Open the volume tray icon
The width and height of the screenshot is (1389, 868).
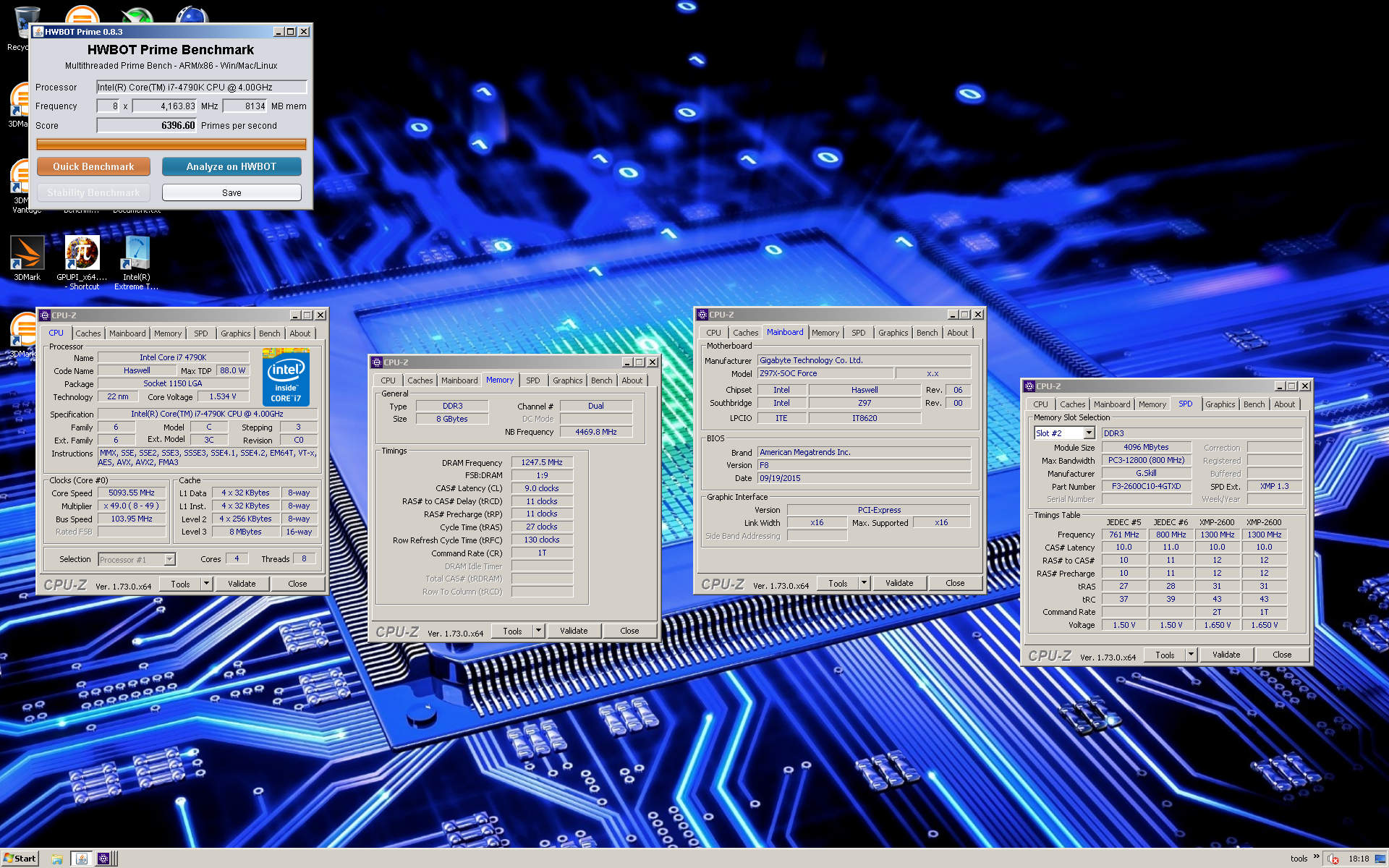(x=1333, y=859)
